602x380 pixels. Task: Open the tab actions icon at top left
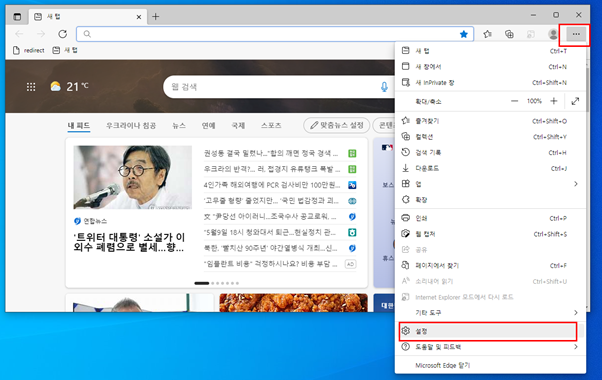pos(17,17)
